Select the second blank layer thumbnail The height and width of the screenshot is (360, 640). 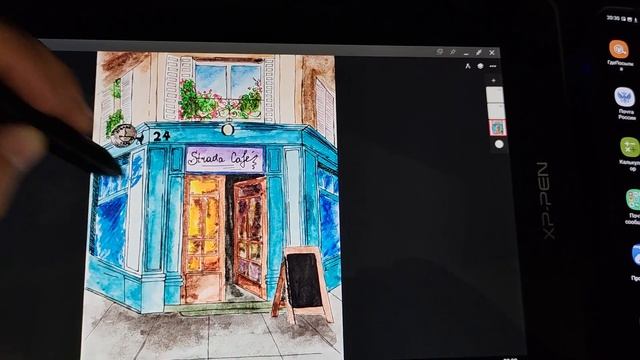pyautogui.click(x=496, y=111)
